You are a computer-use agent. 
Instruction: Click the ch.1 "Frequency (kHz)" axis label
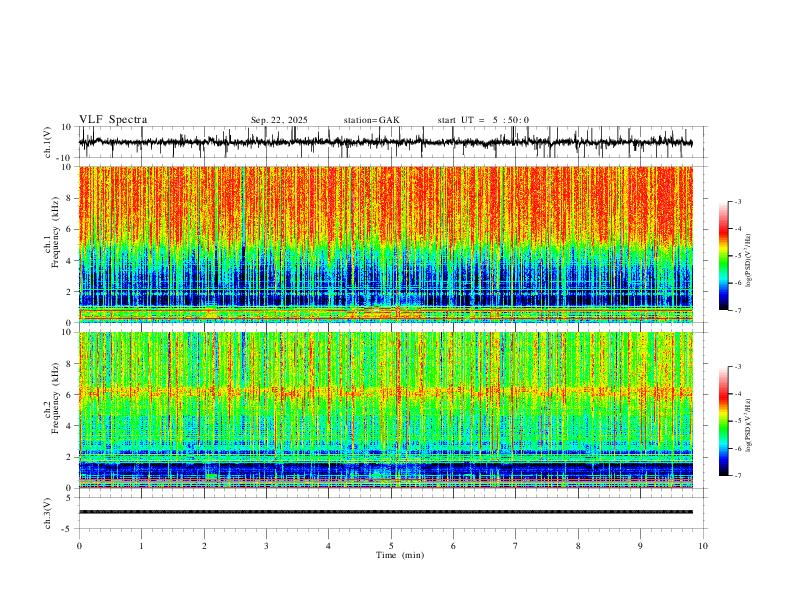pyautogui.click(x=56, y=233)
